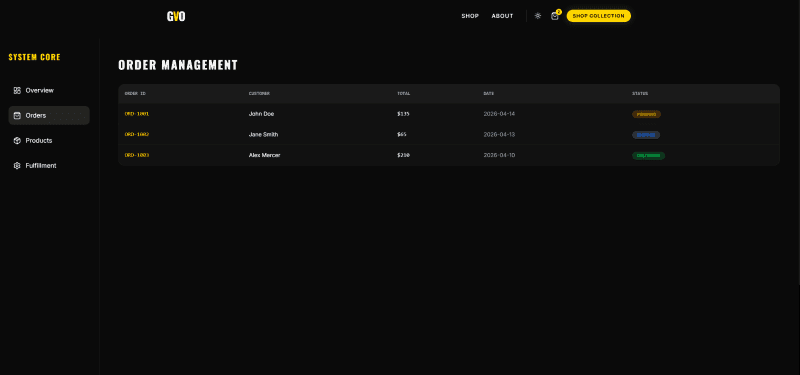Viewport: 800px width, 375px height.
Task: Click the Total column header
Action: tap(404, 93)
